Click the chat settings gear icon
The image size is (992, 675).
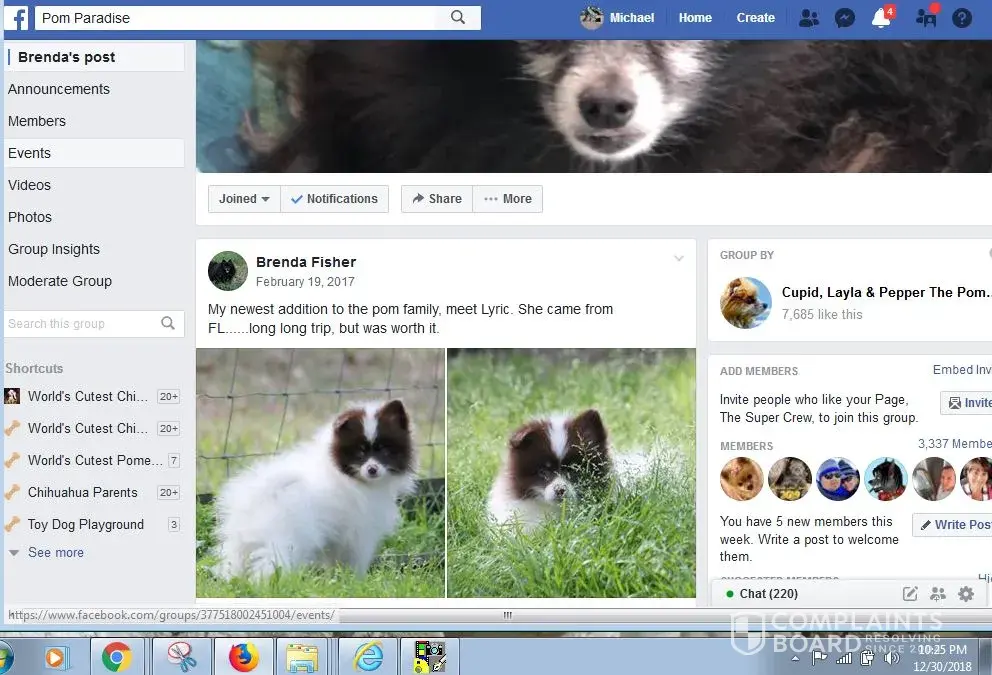coord(965,594)
